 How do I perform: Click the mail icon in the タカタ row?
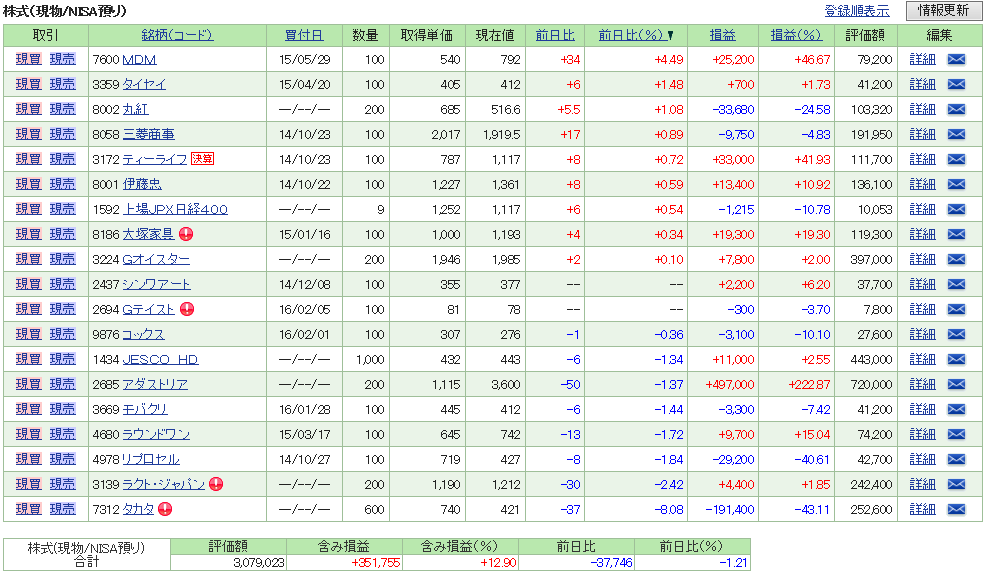[x=956, y=509]
